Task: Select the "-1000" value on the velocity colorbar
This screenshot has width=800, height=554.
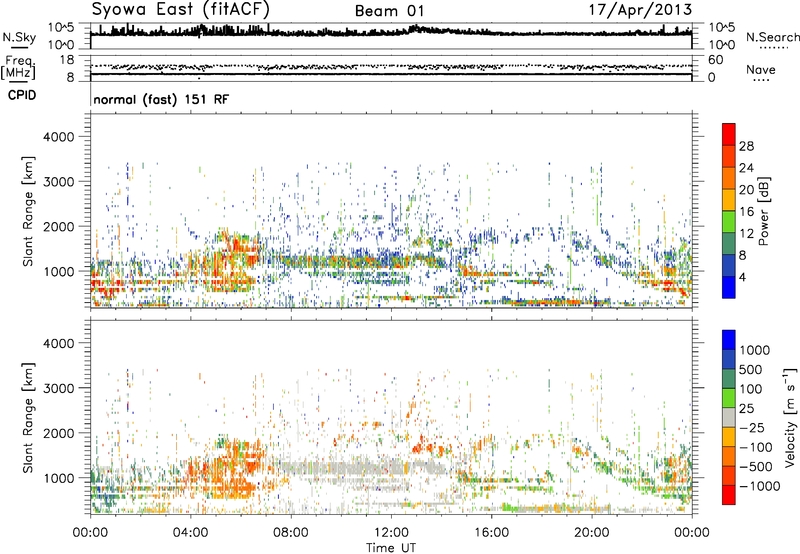Action: point(760,486)
